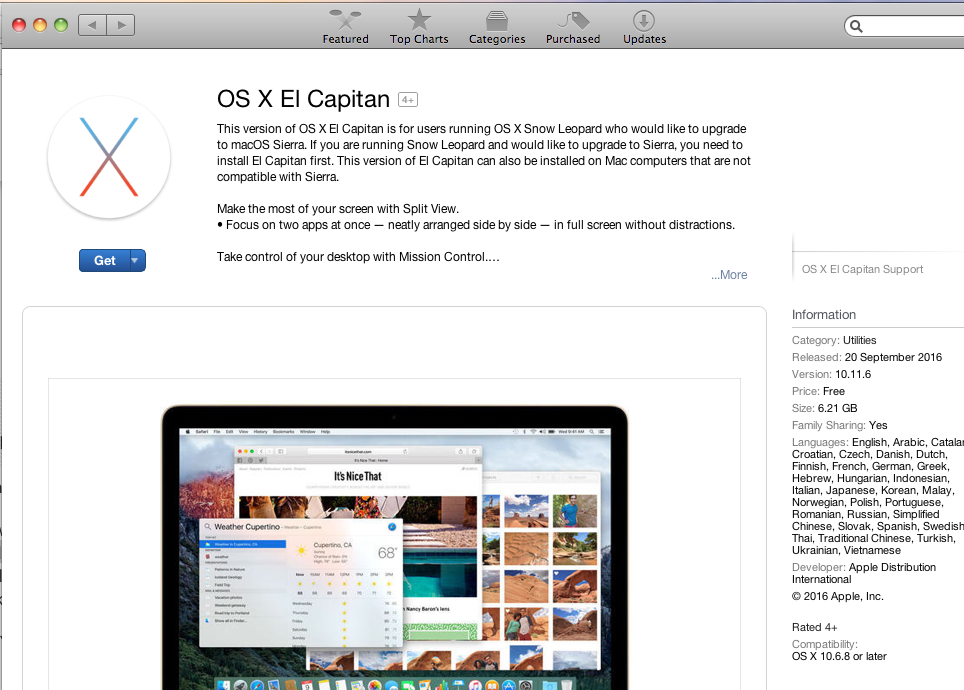964x690 pixels.
Task: Click the Get button
Action: coord(105,261)
